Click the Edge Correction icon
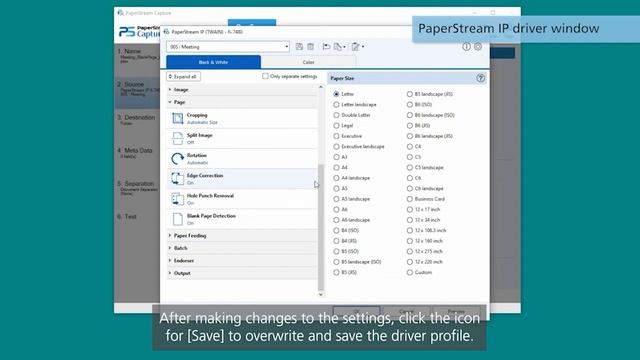Screen dimensions: 640x360 [x=178, y=179]
